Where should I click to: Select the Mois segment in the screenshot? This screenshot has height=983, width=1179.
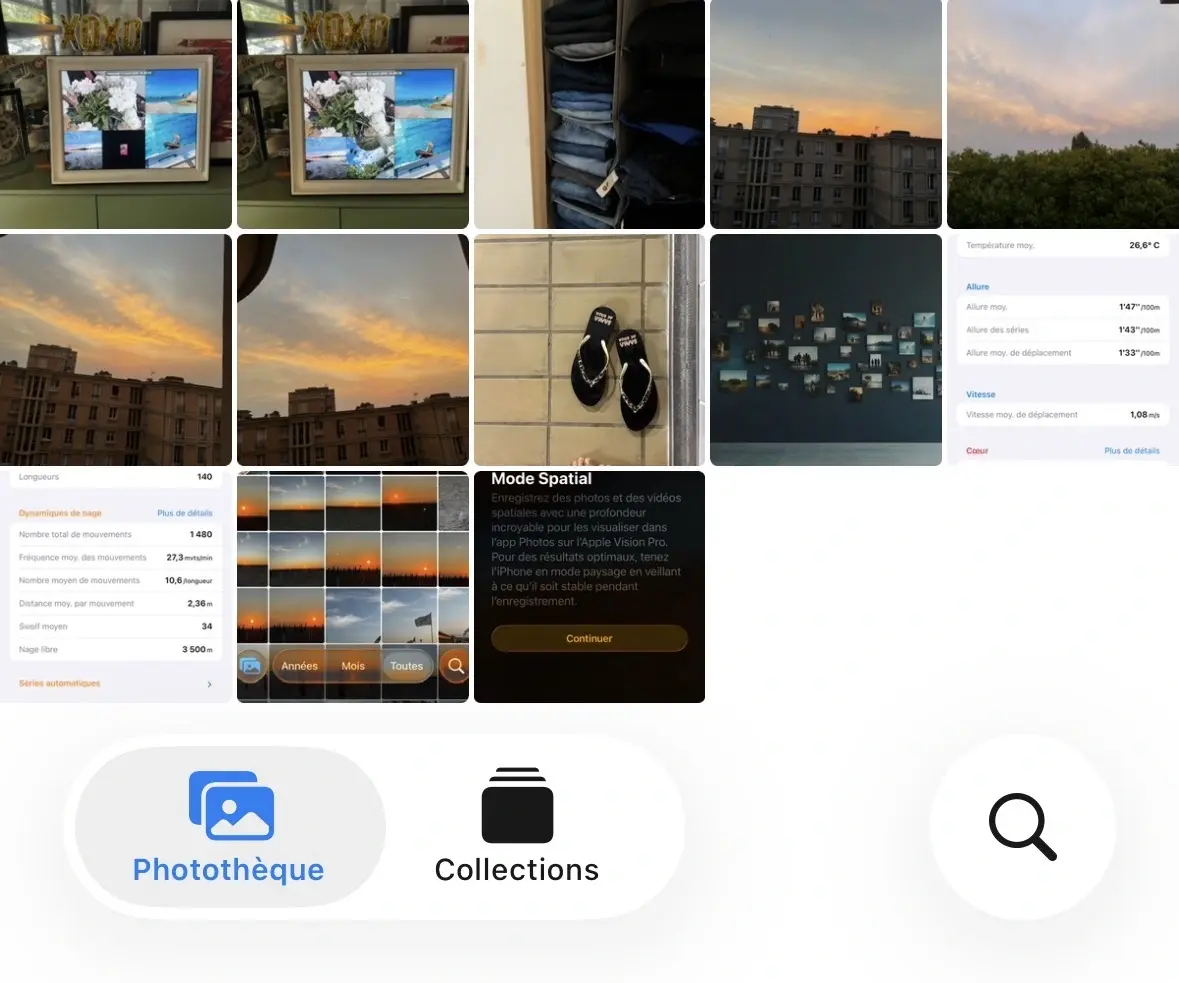(x=352, y=665)
